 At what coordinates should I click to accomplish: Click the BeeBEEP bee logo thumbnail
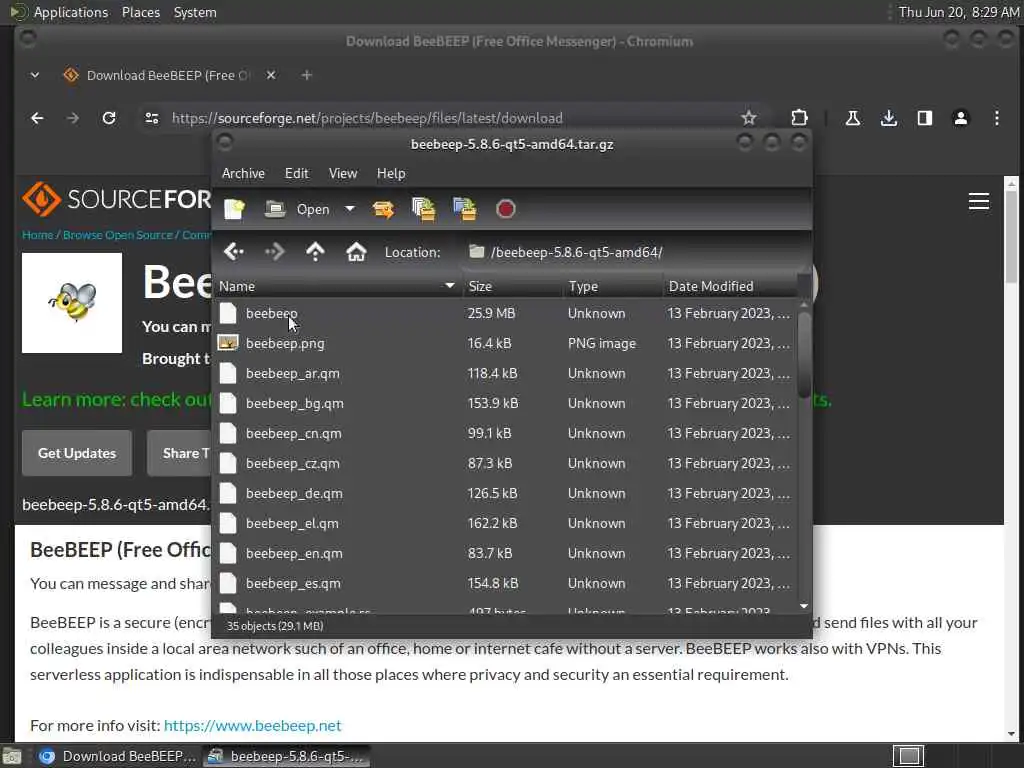click(72, 303)
